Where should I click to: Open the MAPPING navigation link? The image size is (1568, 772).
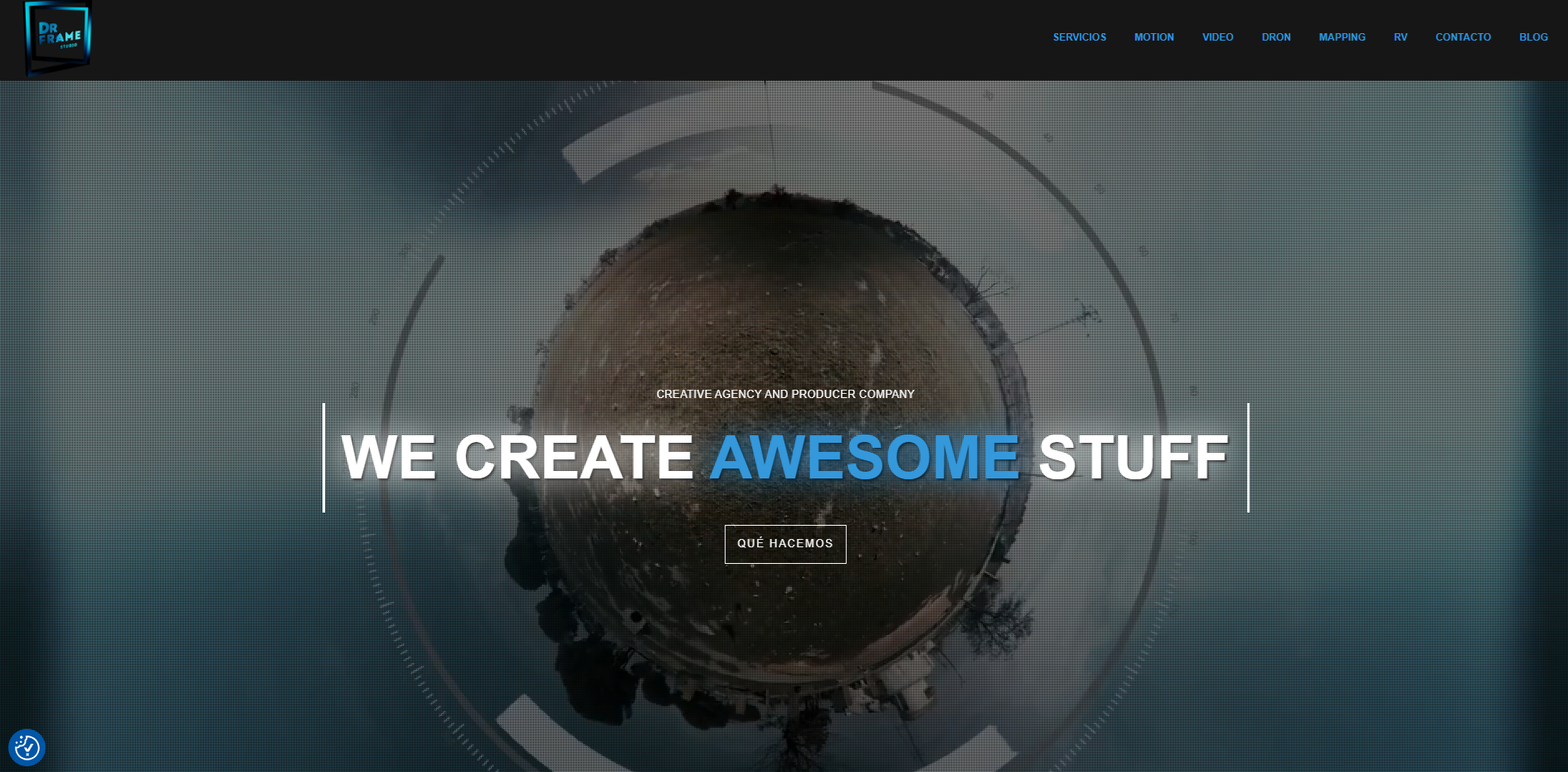point(1342,37)
